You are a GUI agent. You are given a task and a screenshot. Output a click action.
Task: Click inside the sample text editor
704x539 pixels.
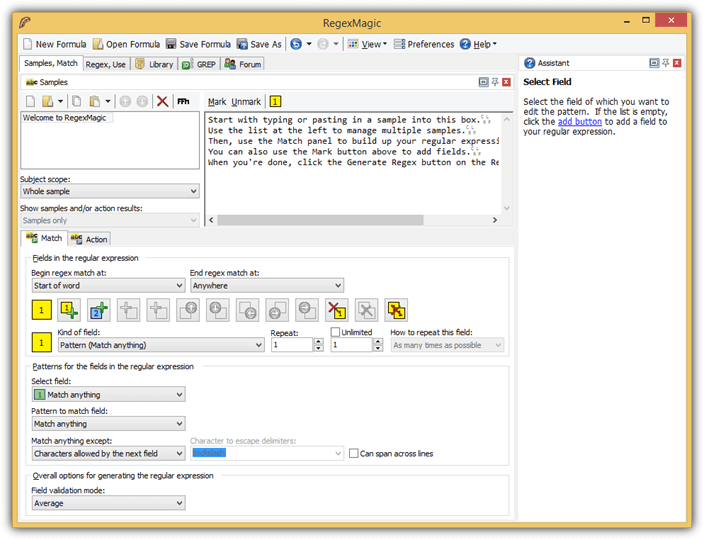click(353, 163)
